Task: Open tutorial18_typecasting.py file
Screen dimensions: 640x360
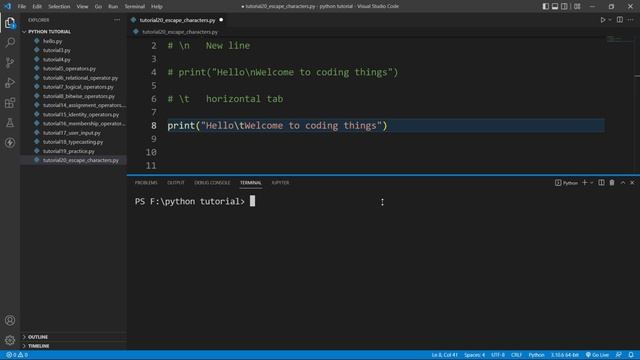Action: pyautogui.click(x=73, y=142)
